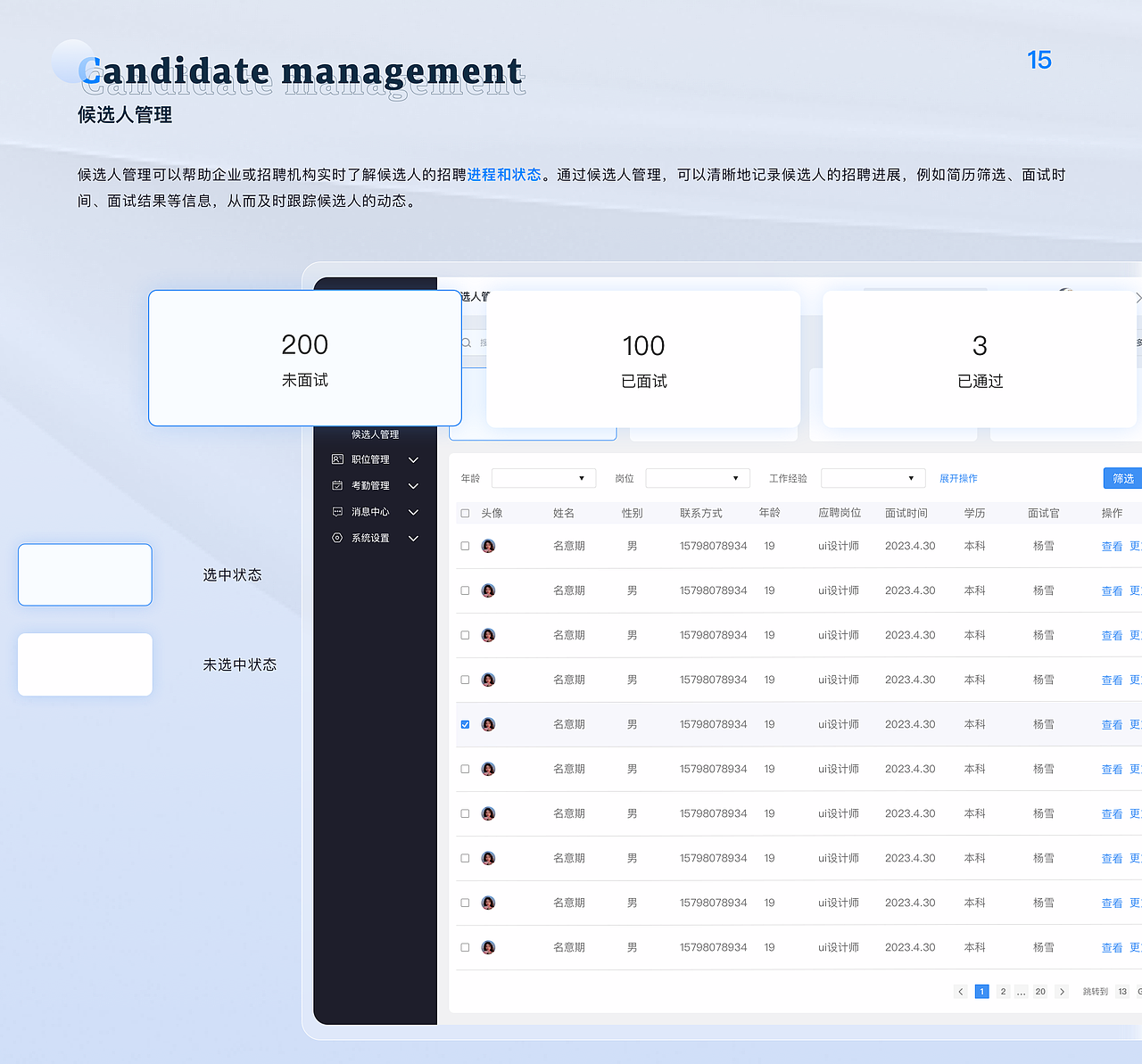Go to previous page arrow
Viewport: 1142px width, 1064px height.
(961, 992)
